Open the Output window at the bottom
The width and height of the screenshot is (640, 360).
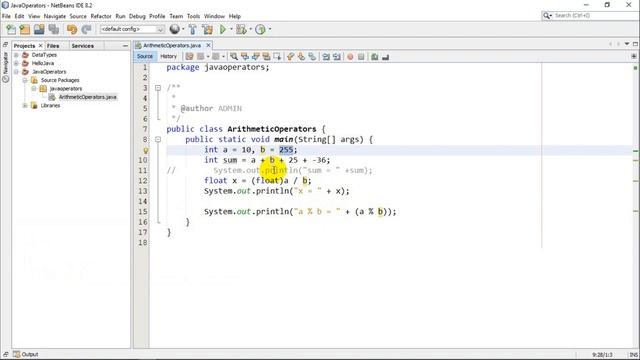26,354
